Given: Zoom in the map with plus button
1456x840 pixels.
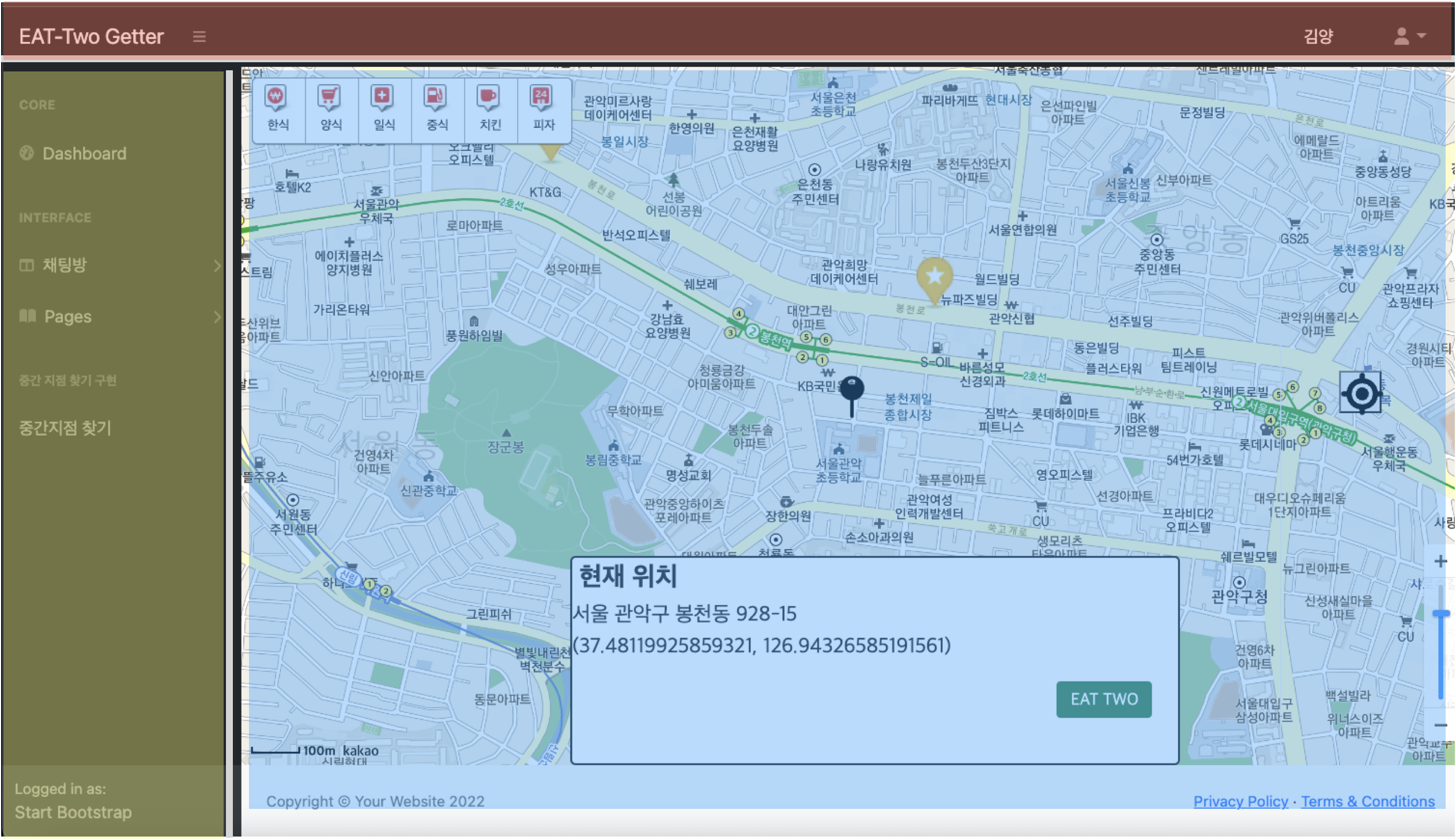Looking at the screenshot, I should point(1440,561).
